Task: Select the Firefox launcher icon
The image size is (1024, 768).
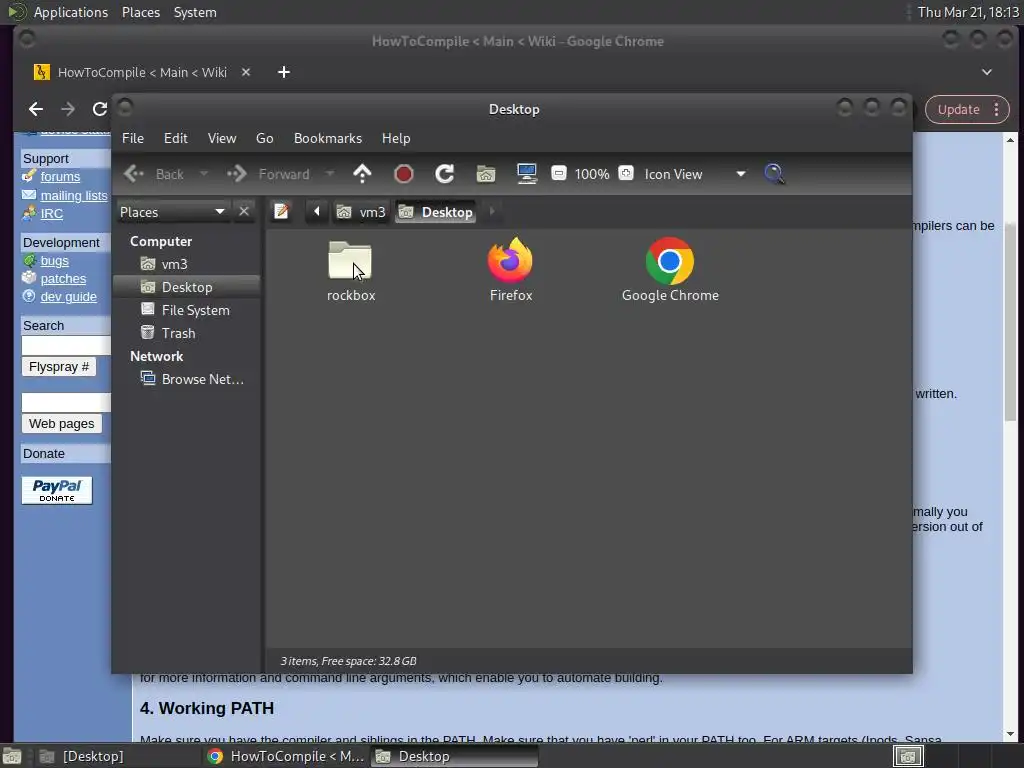Action: click(x=510, y=261)
